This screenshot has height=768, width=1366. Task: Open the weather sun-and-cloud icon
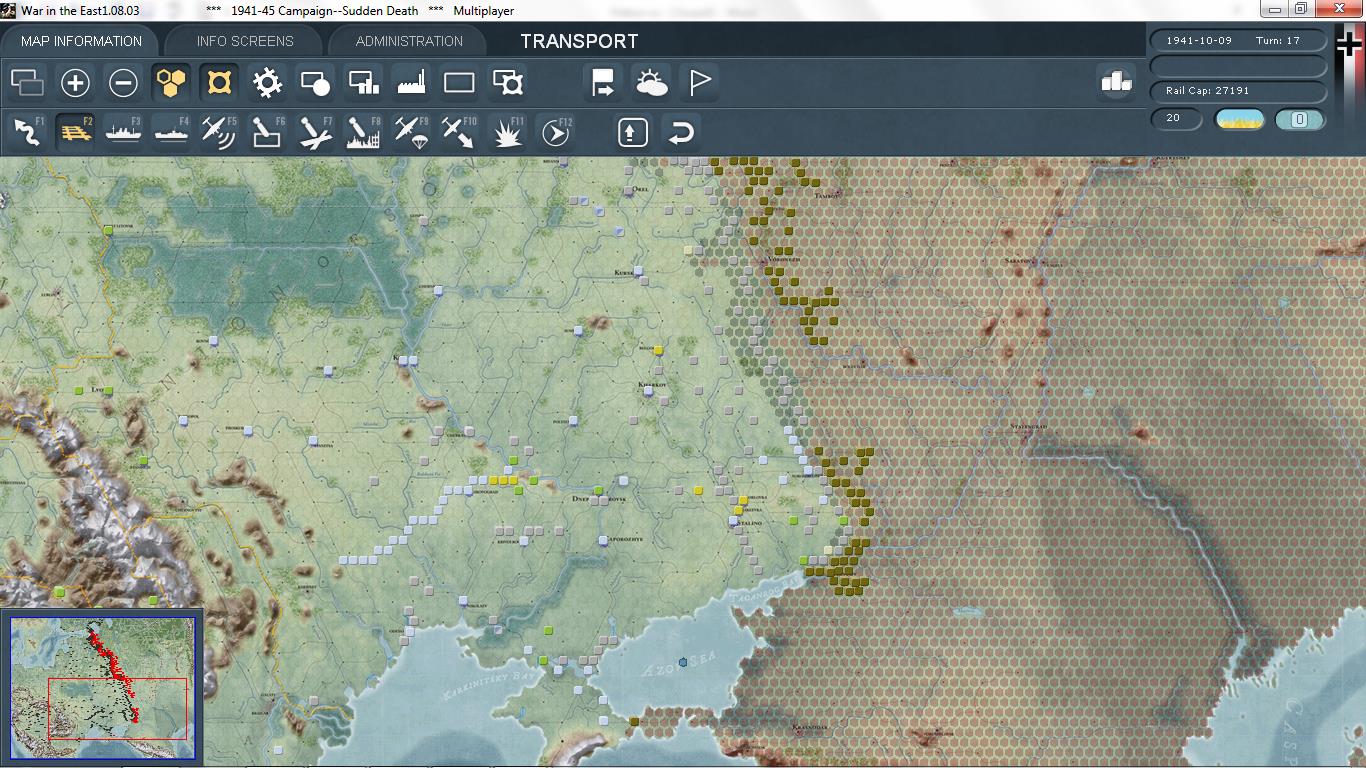(x=651, y=82)
